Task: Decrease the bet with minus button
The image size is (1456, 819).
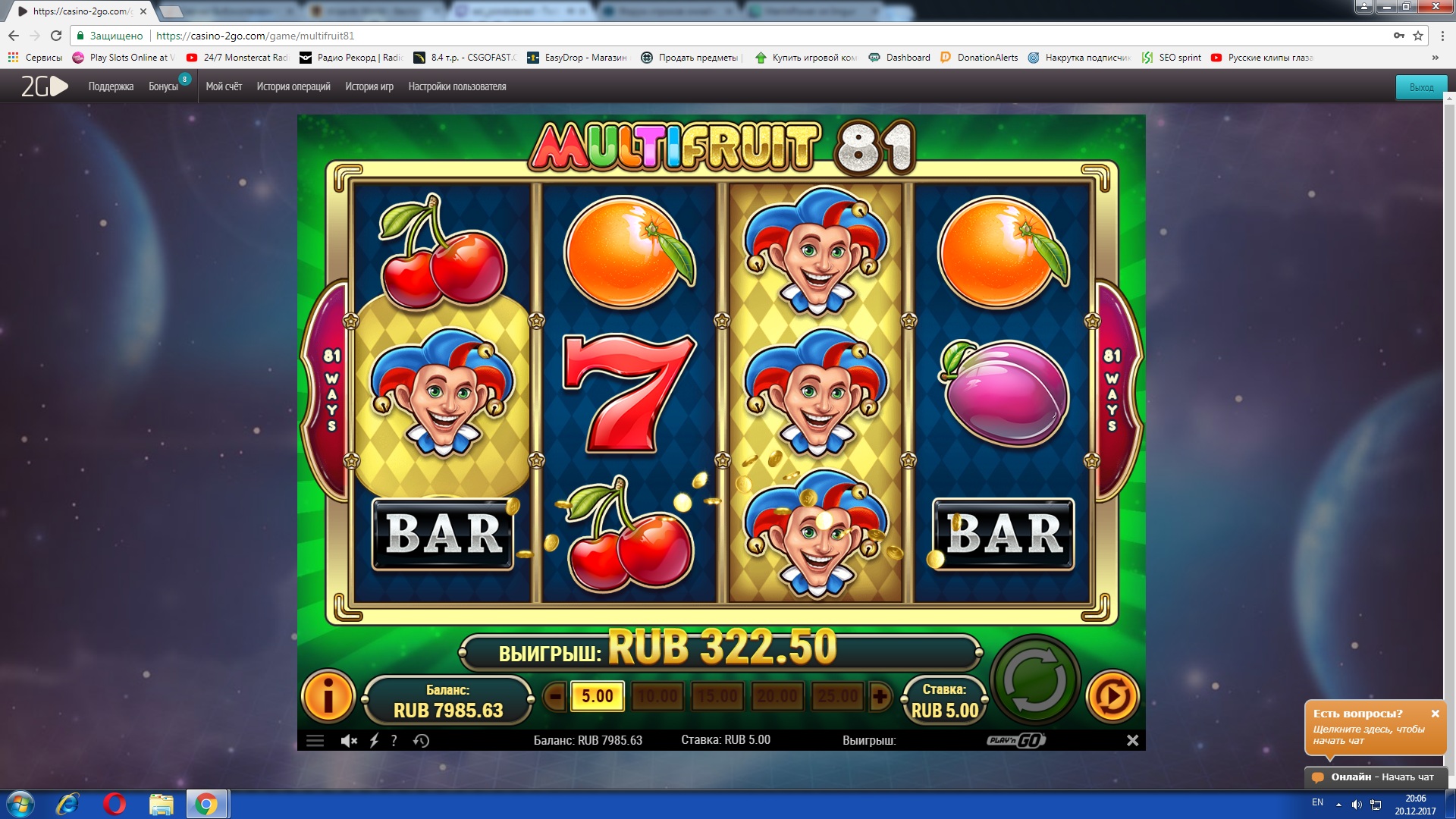Action: [555, 696]
